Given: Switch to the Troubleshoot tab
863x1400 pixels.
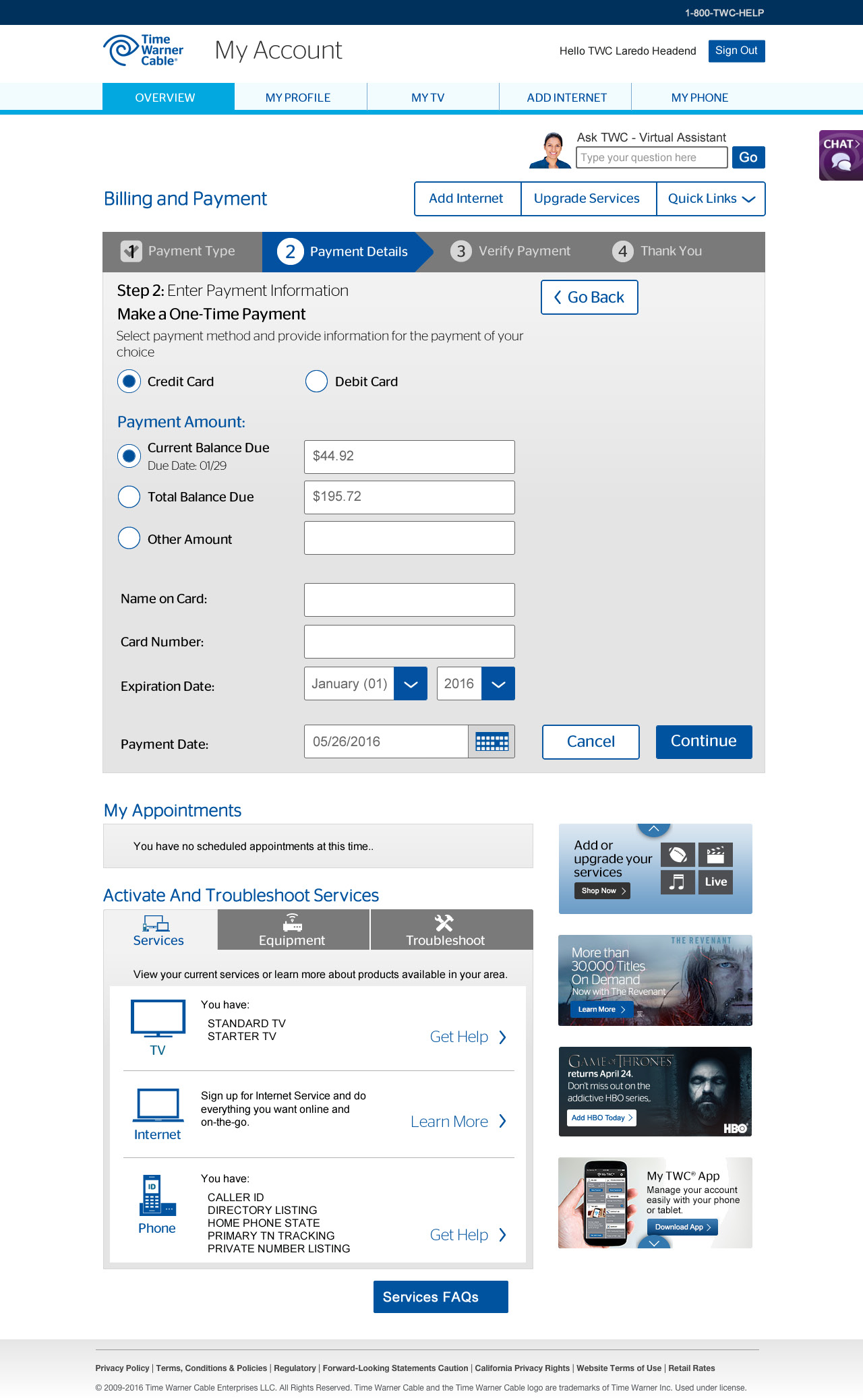Looking at the screenshot, I should pyautogui.click(x=452, y=930).
